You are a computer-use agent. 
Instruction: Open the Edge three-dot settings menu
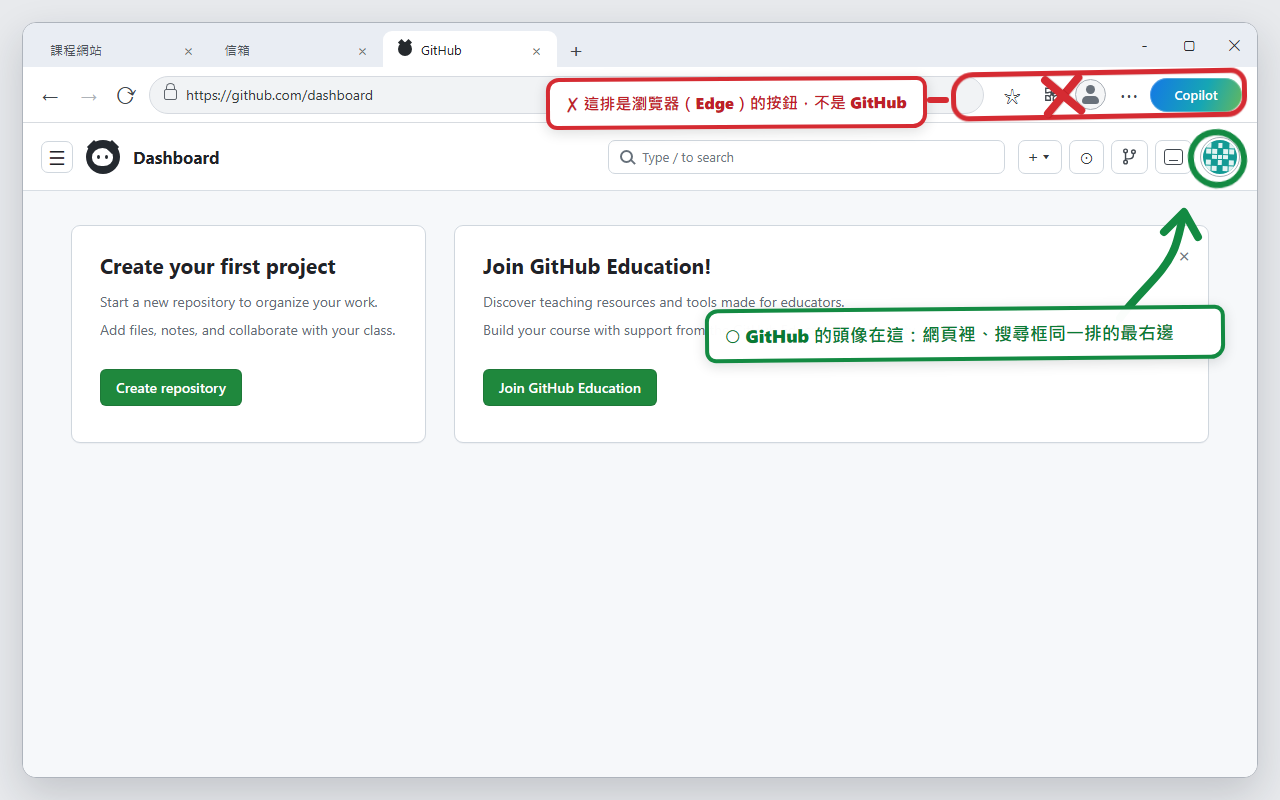pyautogui.click(x=1129, y=96)
